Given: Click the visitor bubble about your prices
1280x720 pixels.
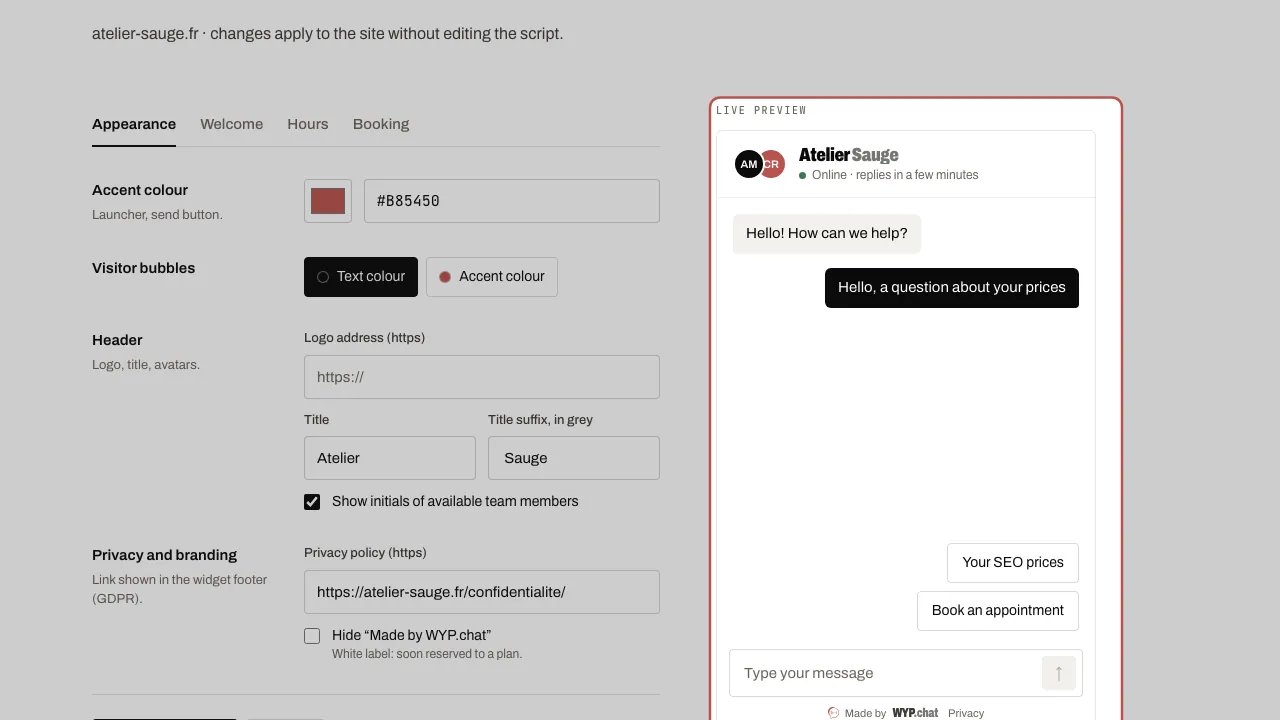Looking at the screenshot, I should [x=952, y=288].
